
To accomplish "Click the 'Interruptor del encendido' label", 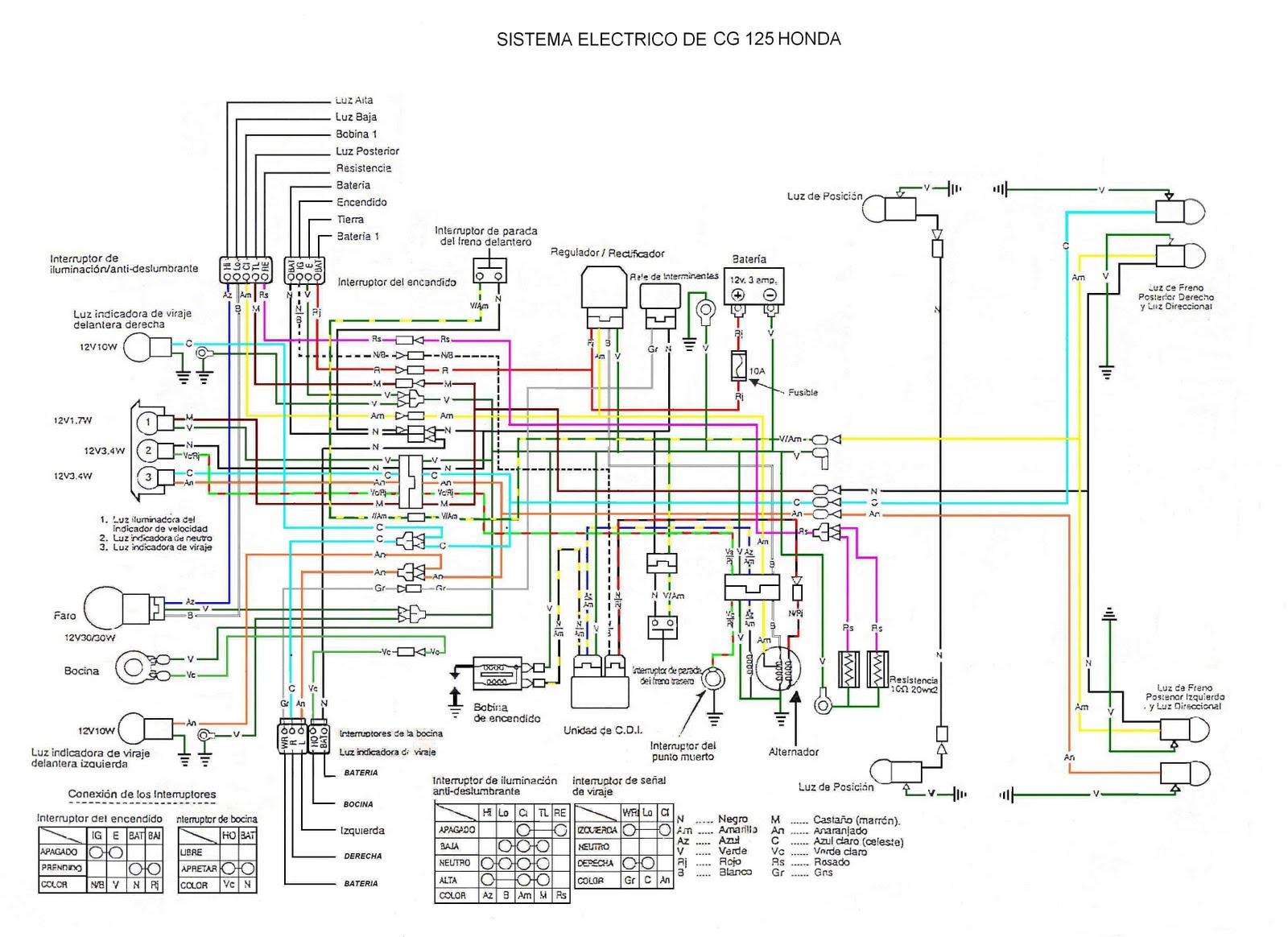I will point(397,283).
